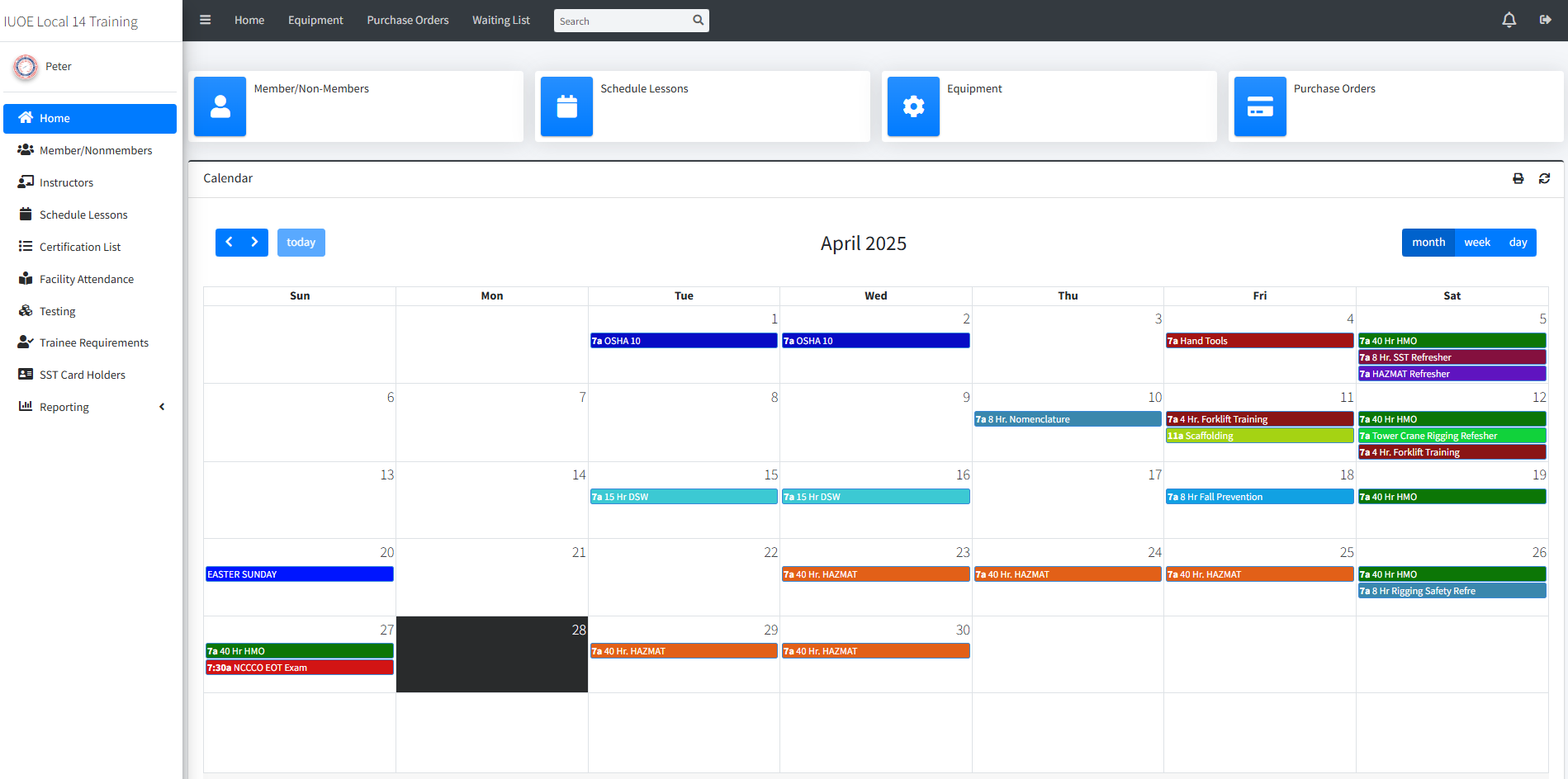Expand the Reporting sidebar submenu
This screenshot has width=1568, height=779.
point(91,407)
